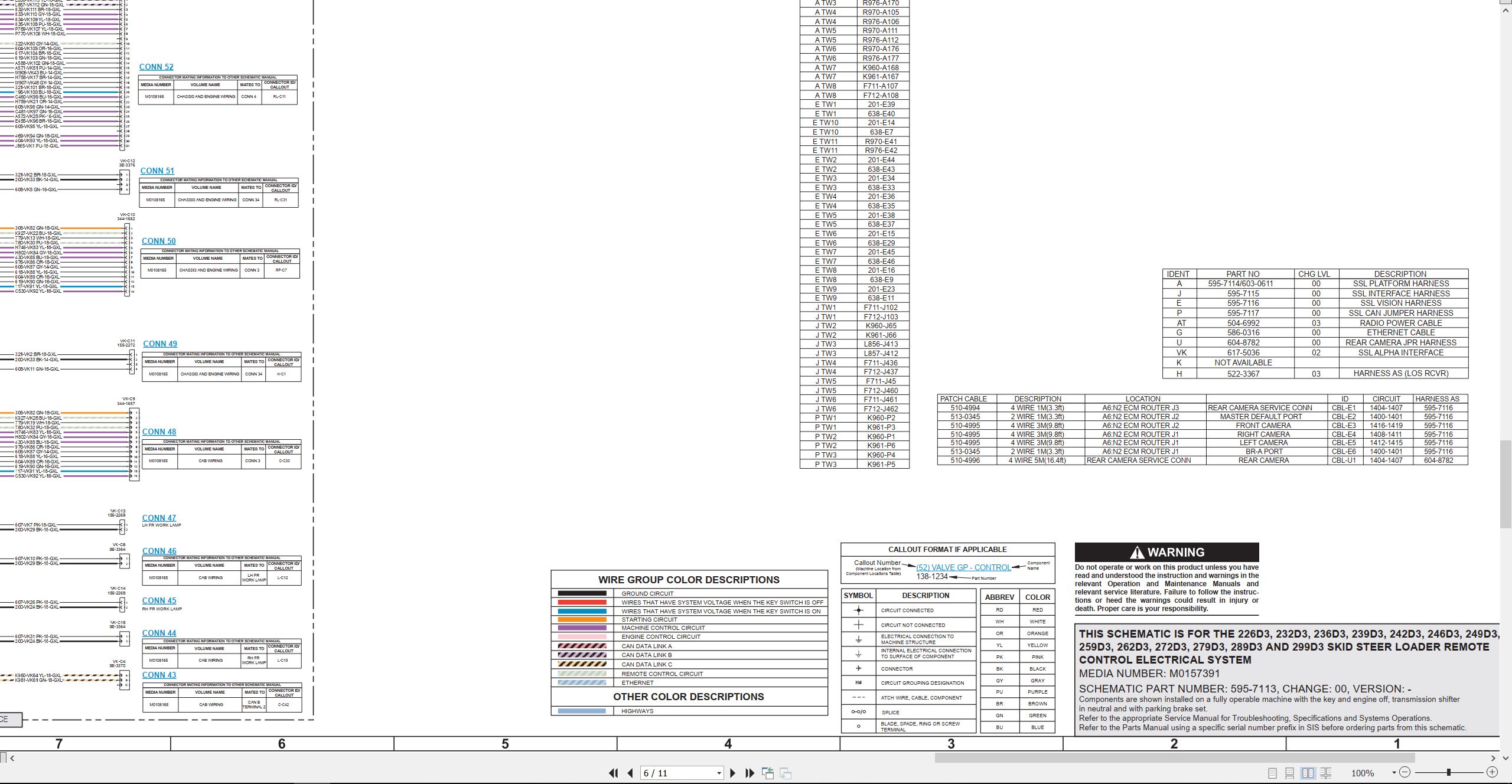Open the CONN 52 link
The image size is (1512, 784).
[156, 67]
